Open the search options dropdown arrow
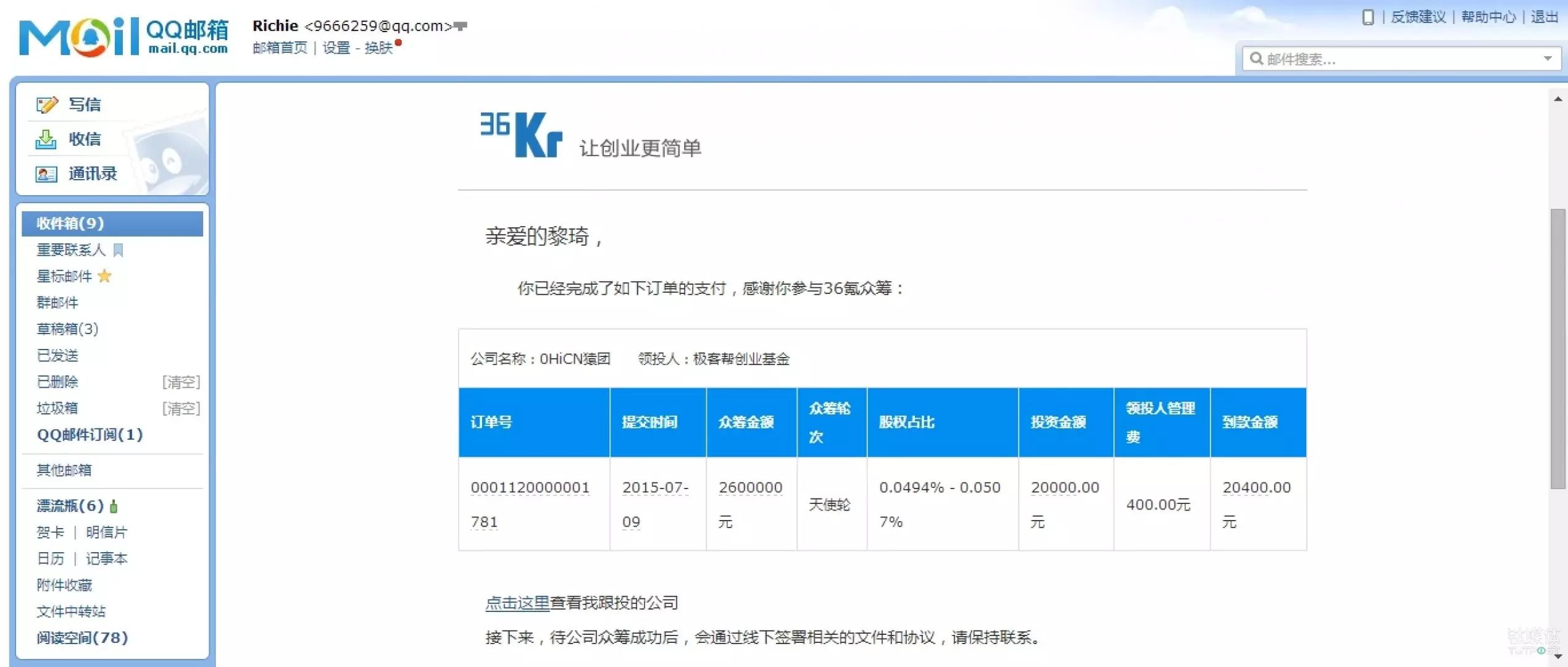The height and width of the screenshot is (667, 1568). coord(1548,59)
